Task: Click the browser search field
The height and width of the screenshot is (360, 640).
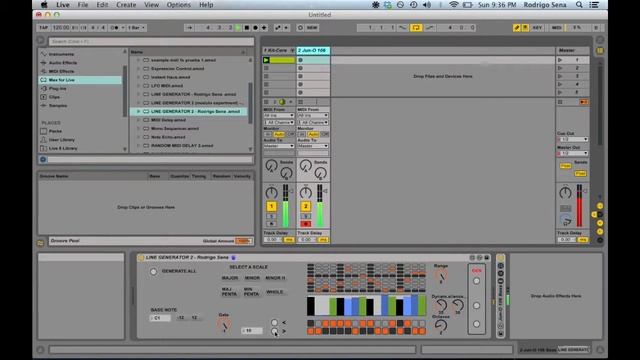Action: 151,41
